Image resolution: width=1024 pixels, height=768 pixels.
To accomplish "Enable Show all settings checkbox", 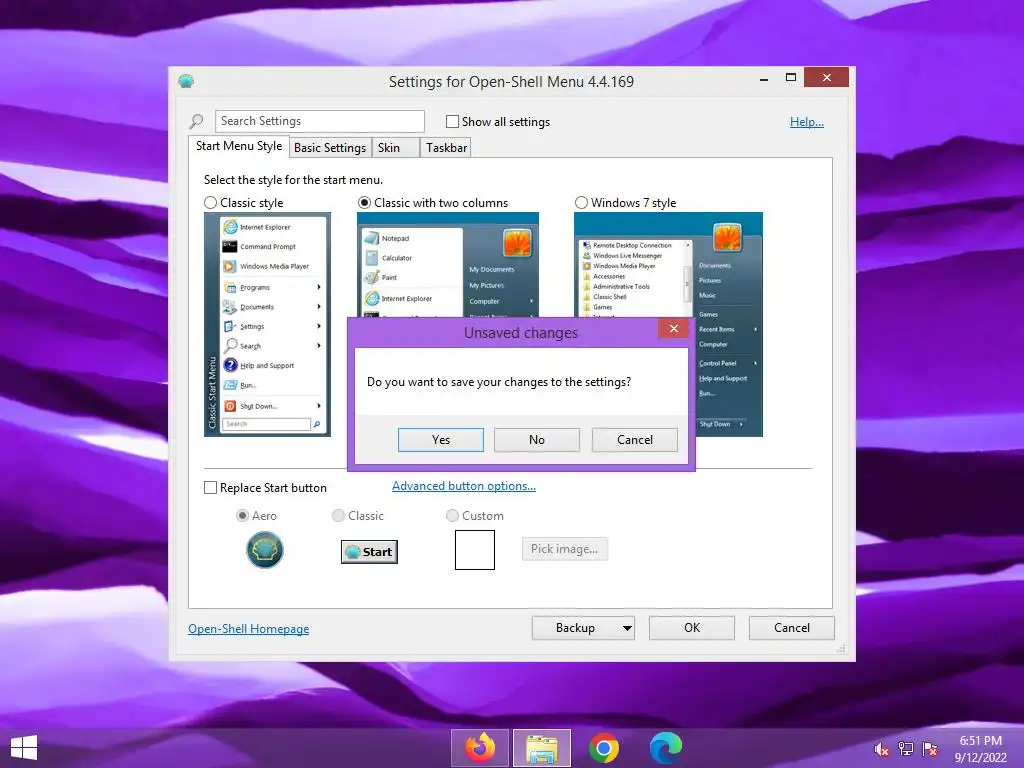I will 452,121.
